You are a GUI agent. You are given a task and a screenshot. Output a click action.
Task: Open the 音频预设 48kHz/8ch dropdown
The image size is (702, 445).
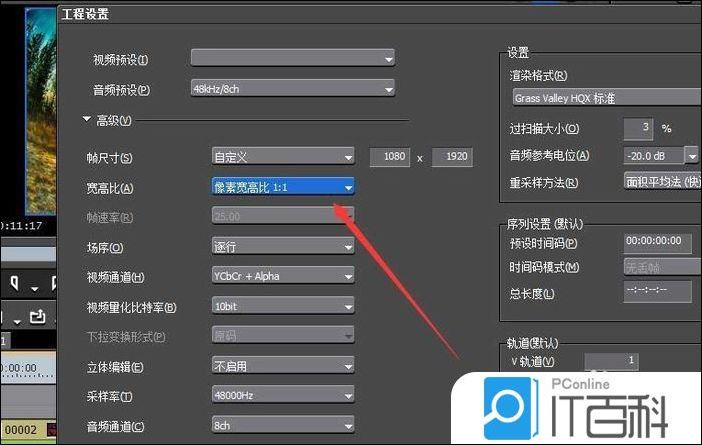click(x=293, y=89)
